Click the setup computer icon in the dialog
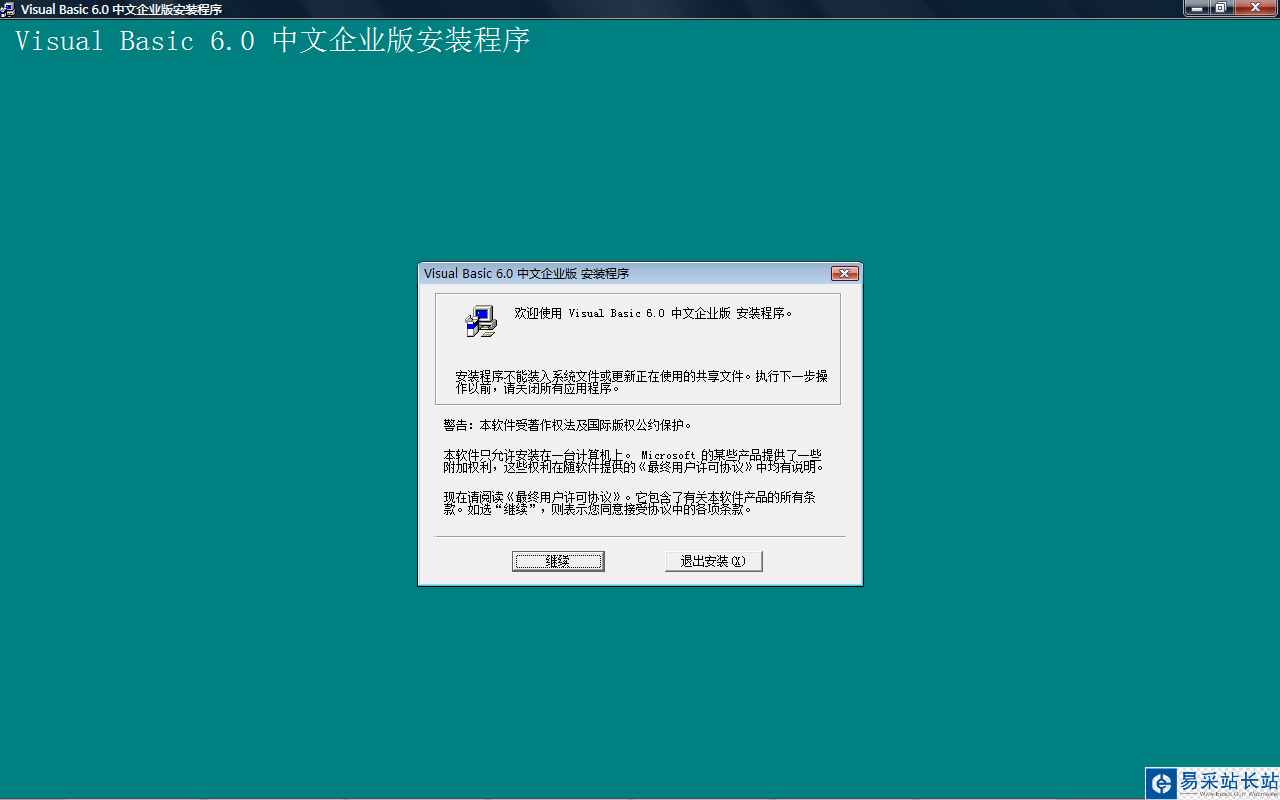The height and width of the screenshot is (800, 1280). pos(481,320)
